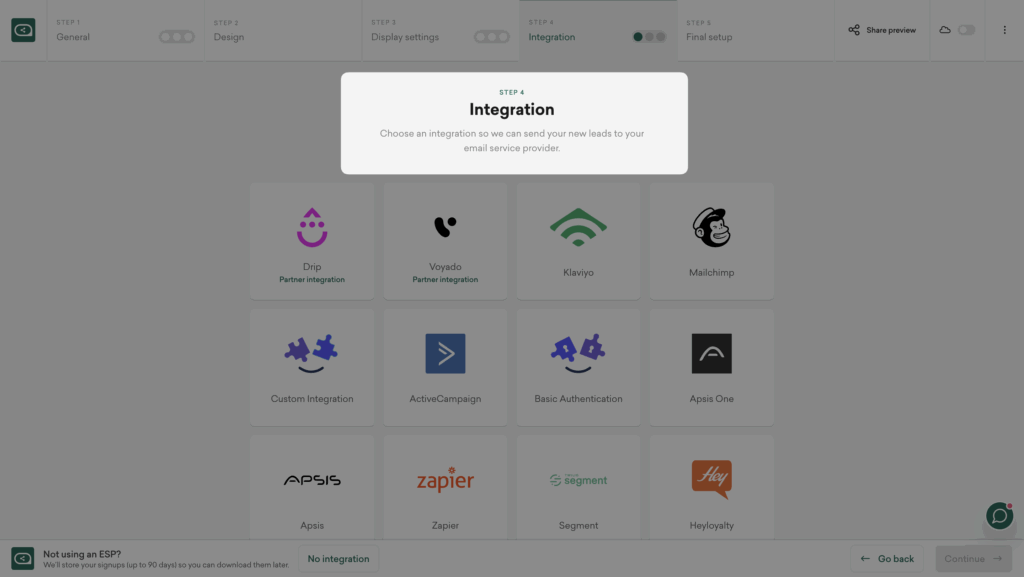The image size is (1024, 577).
Task: Click the Drip Partner integration label
Action: click(x=312, y=279)
